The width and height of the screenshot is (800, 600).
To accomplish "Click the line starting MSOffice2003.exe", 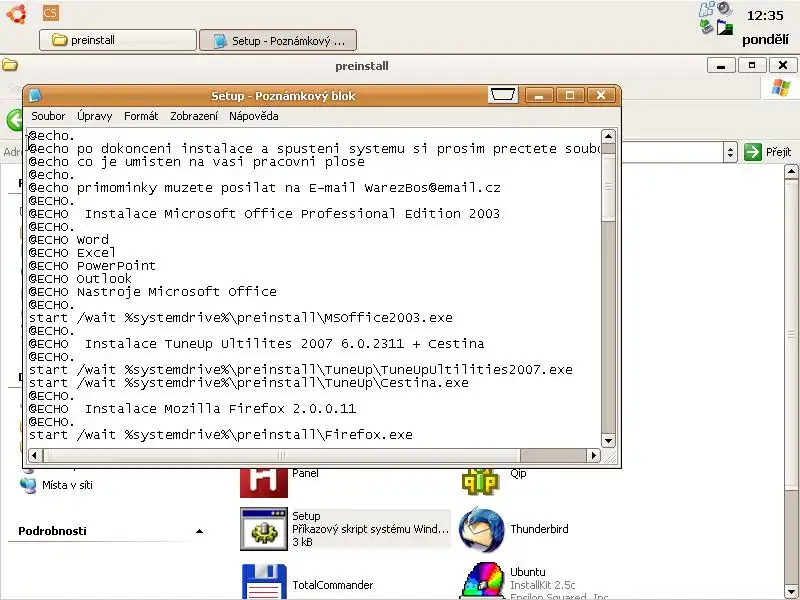I will 240,318.
